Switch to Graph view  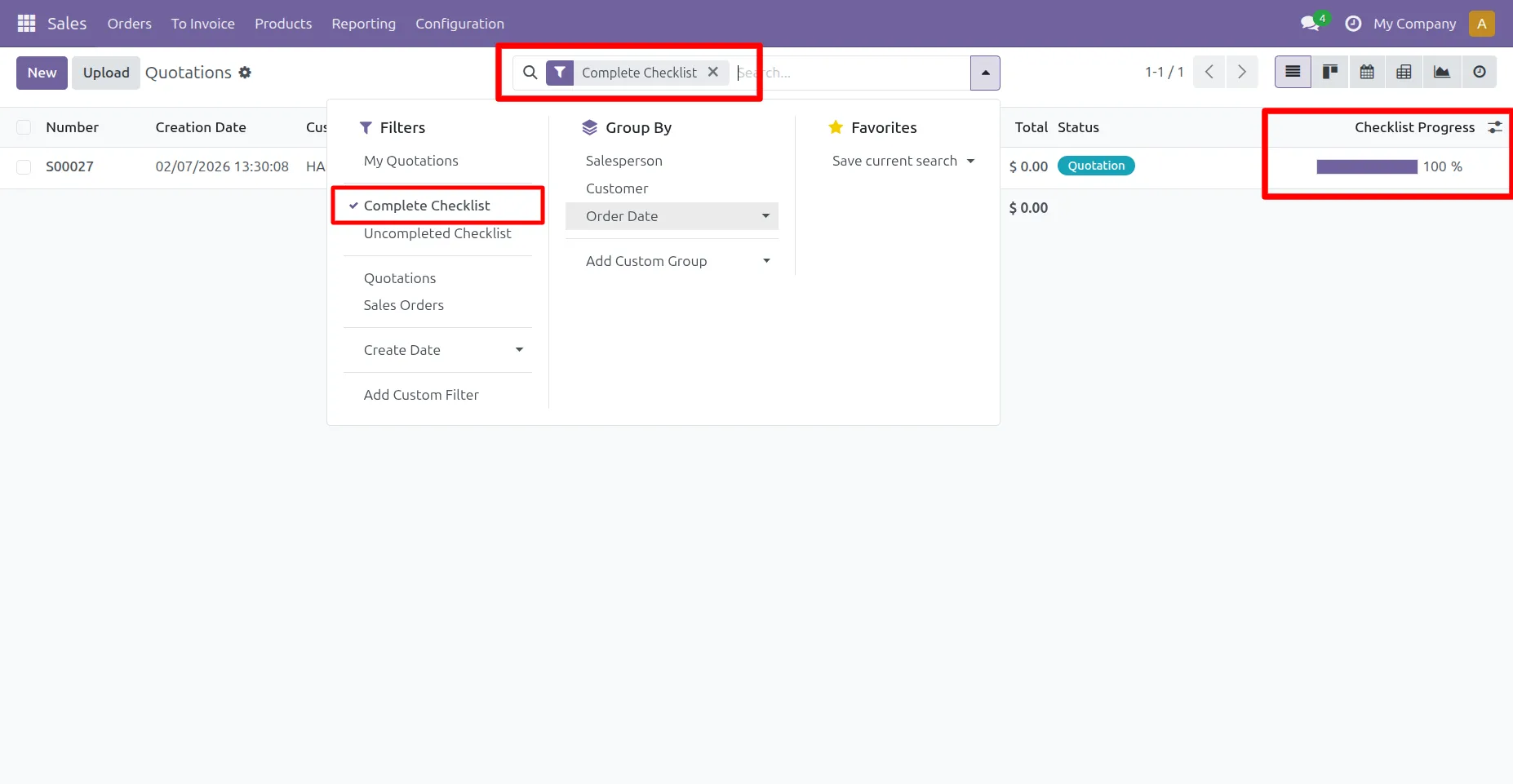click(1441, 73)
